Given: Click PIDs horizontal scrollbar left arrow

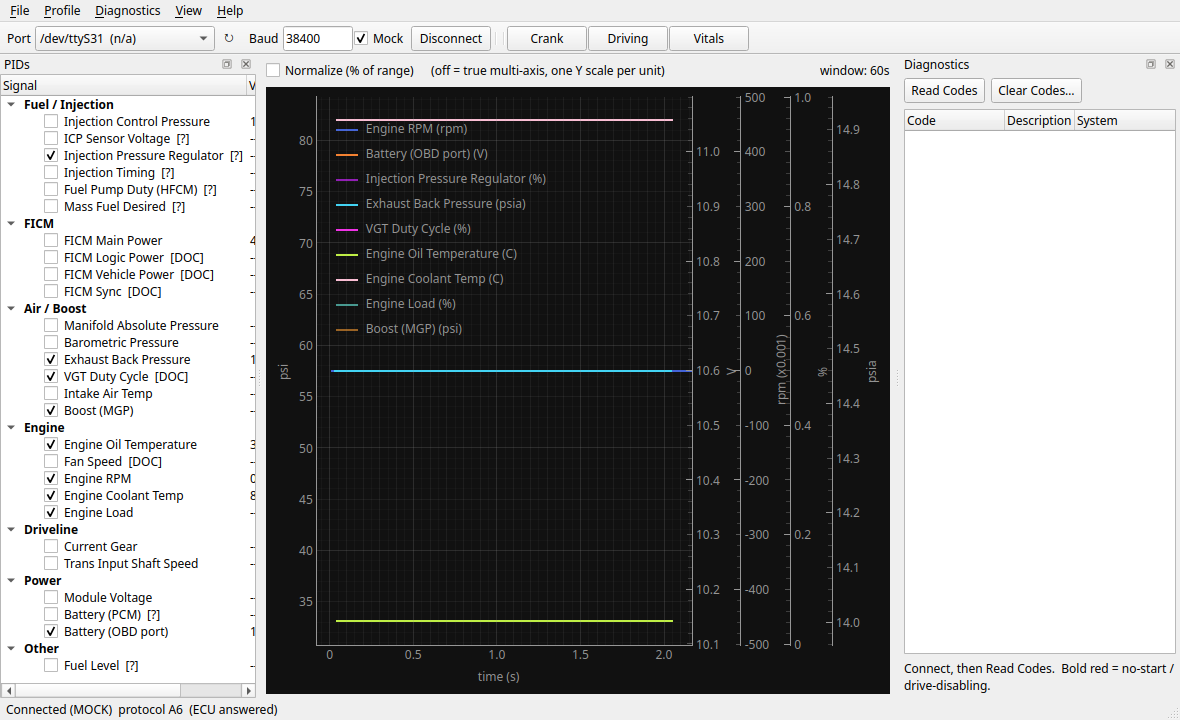Looking at the screenshot, I should click(8, 690).
